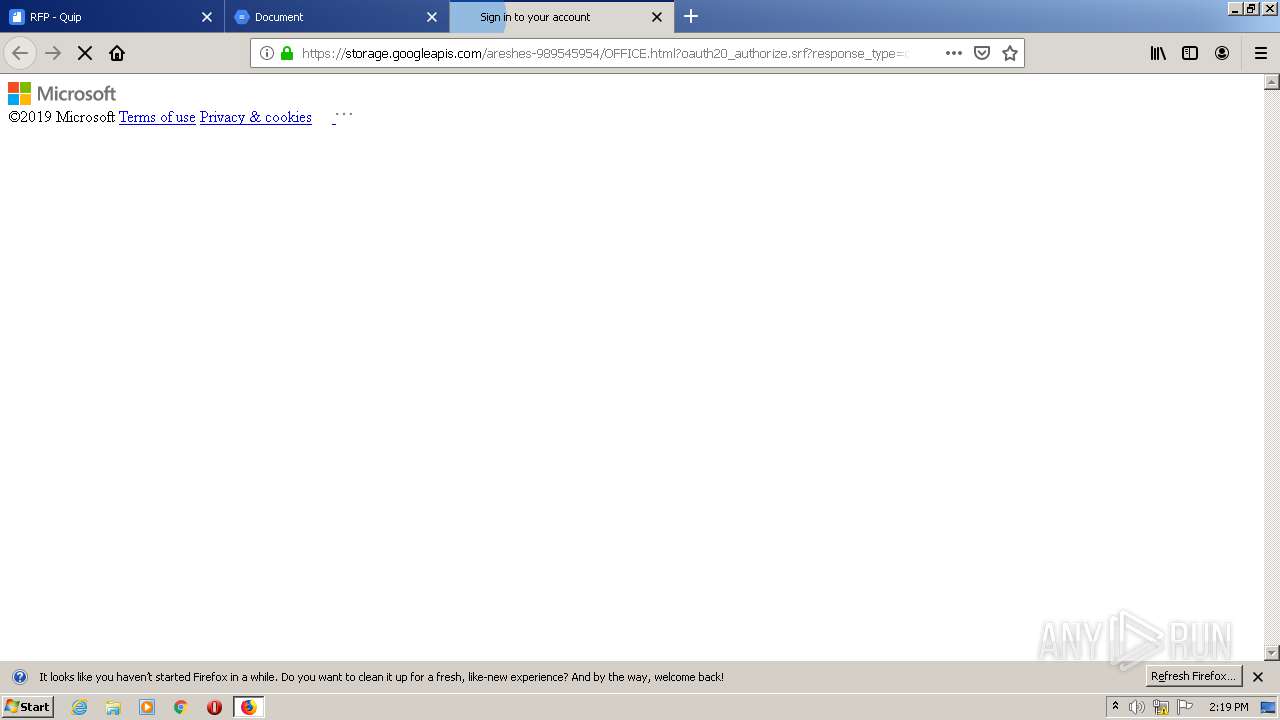Open the Firefox account menu
The image size is (1280, 720).
(1222, 53)
